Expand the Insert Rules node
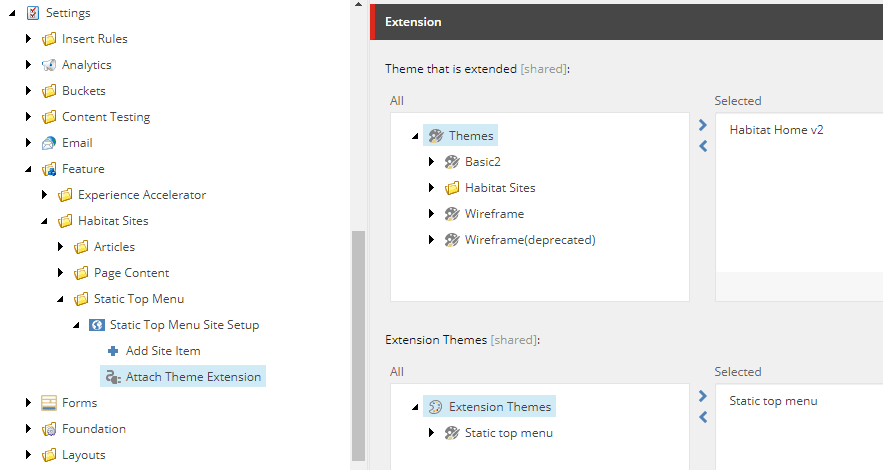 tap(29, 39)
